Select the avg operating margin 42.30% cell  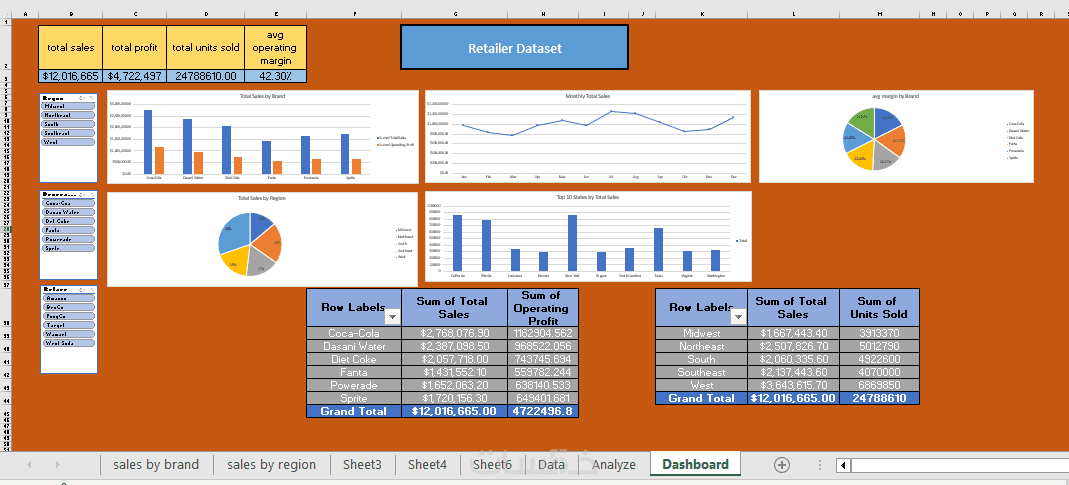pos(276,76)
